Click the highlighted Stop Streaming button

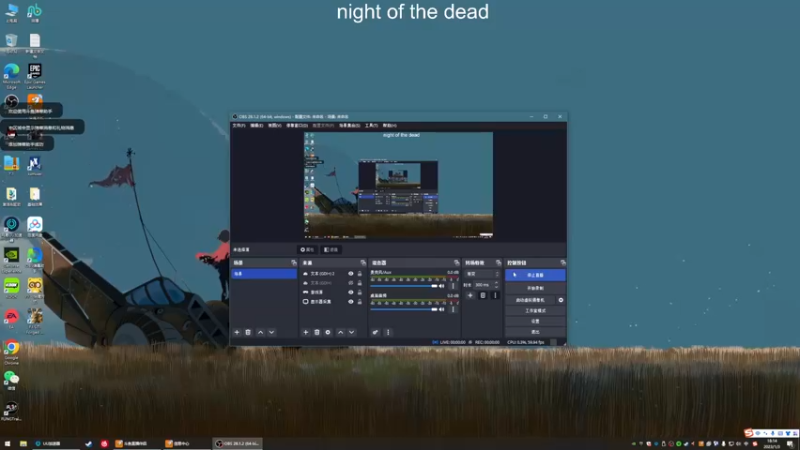click(x=535, y=275)
